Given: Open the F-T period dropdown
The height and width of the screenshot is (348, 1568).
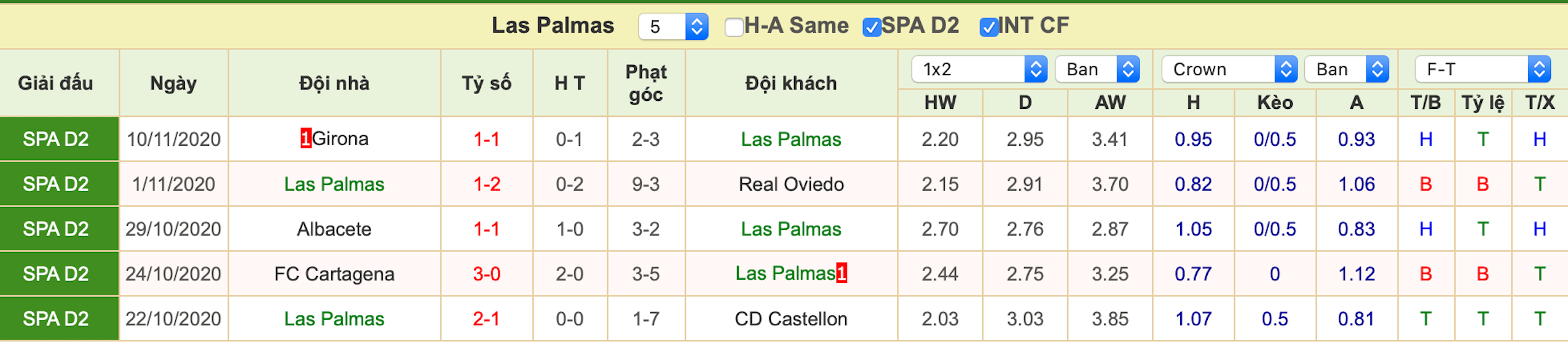Looking at the screenshot, I should coord(1483,69).
